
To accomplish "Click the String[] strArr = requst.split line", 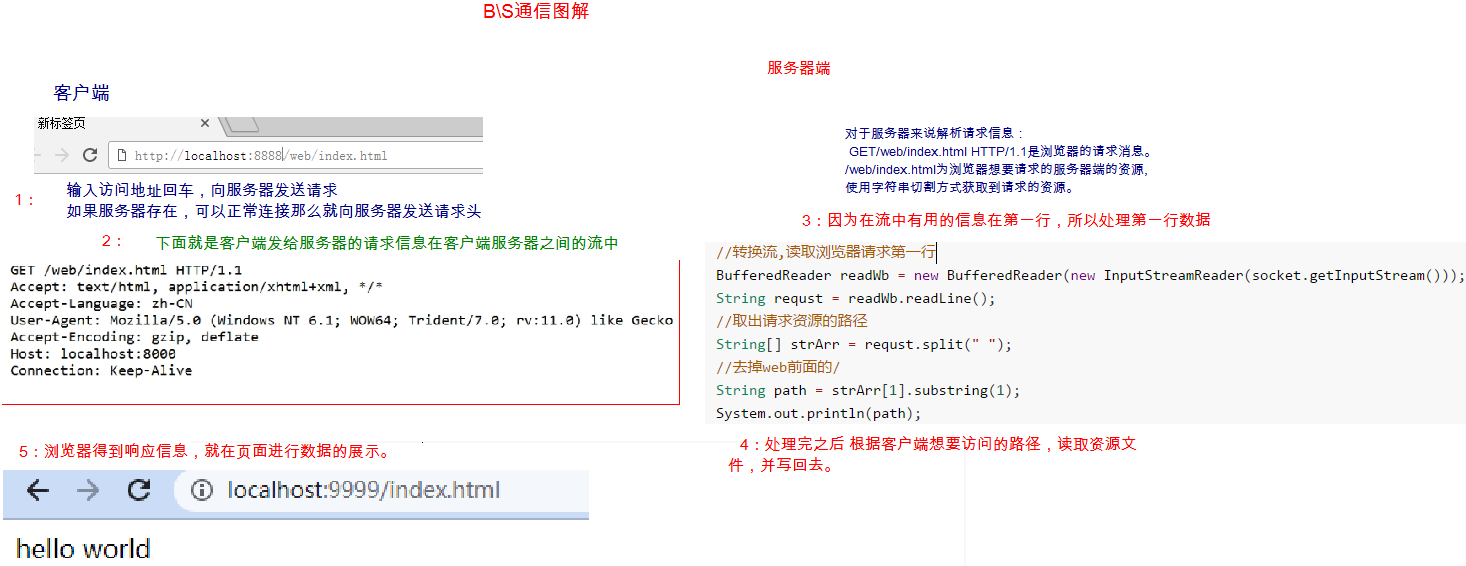I will tap(864, 344).
